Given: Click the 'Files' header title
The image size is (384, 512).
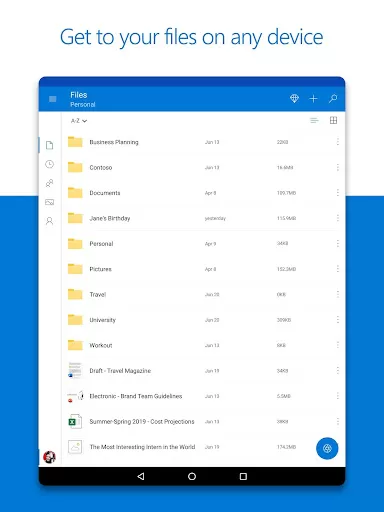Looking at the screenshot, I should pyautogui.click(x=79, y=95).
